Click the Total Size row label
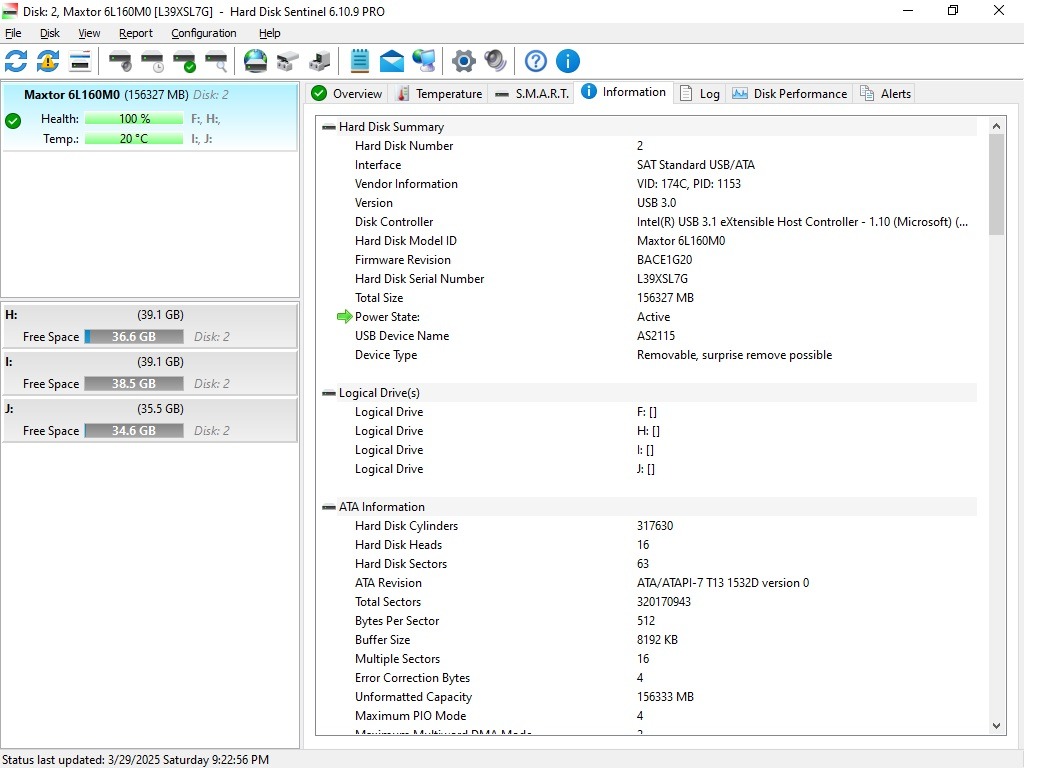 (x=379, y=298)
